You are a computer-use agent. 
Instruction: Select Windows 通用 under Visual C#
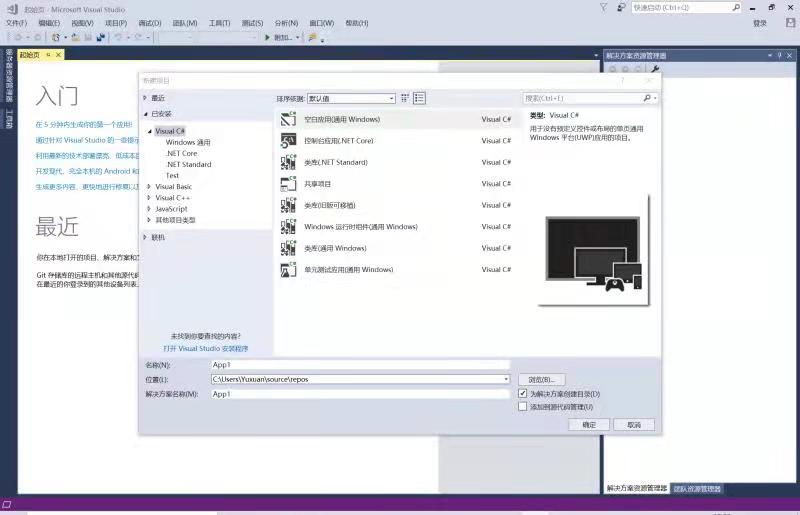188,142
